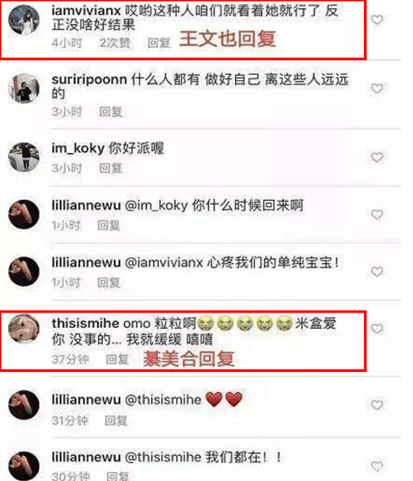View im_koky's profile photo
The image size is (413, 481).
(x=24, y=157)
